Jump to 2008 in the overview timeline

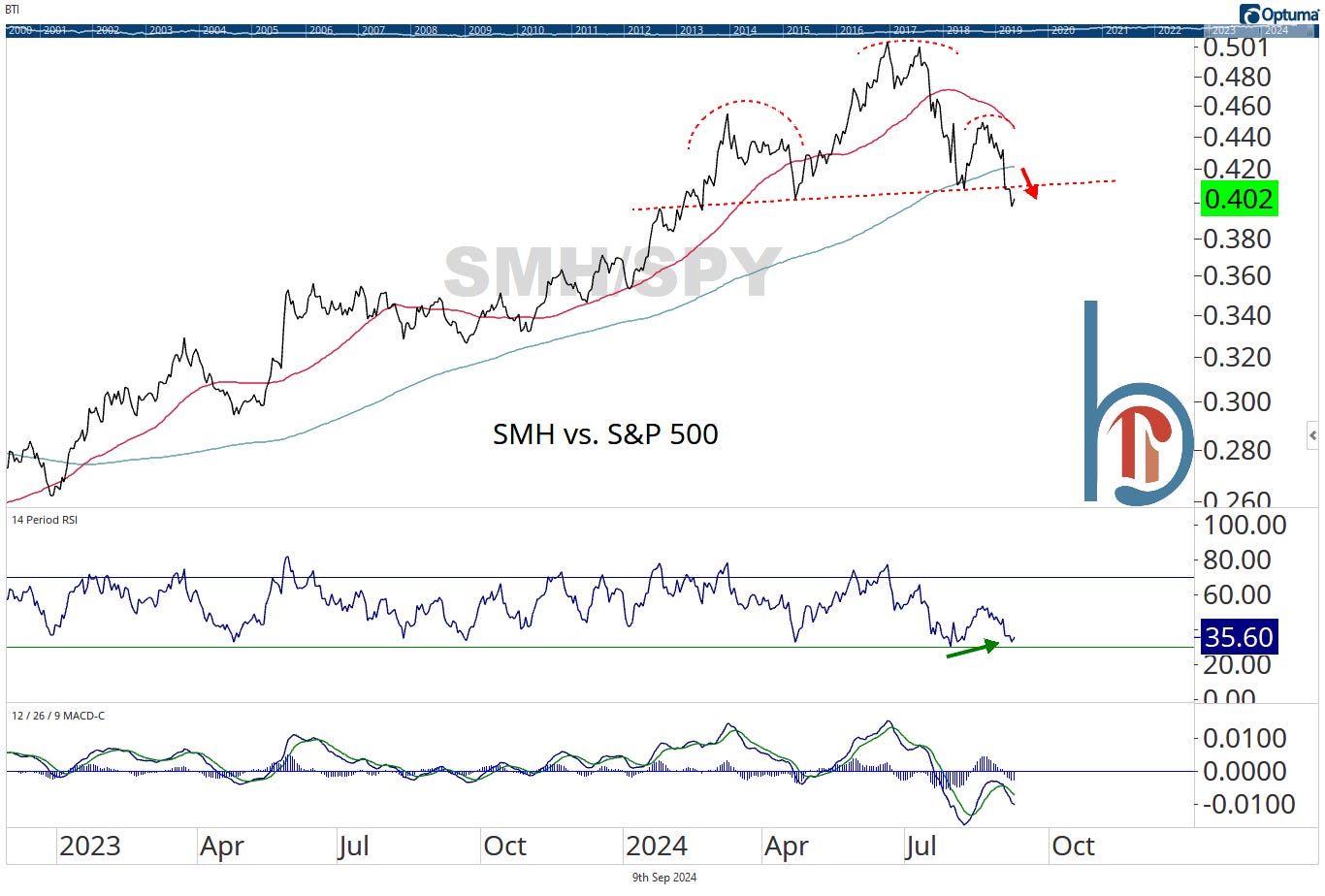pos(425,30)
